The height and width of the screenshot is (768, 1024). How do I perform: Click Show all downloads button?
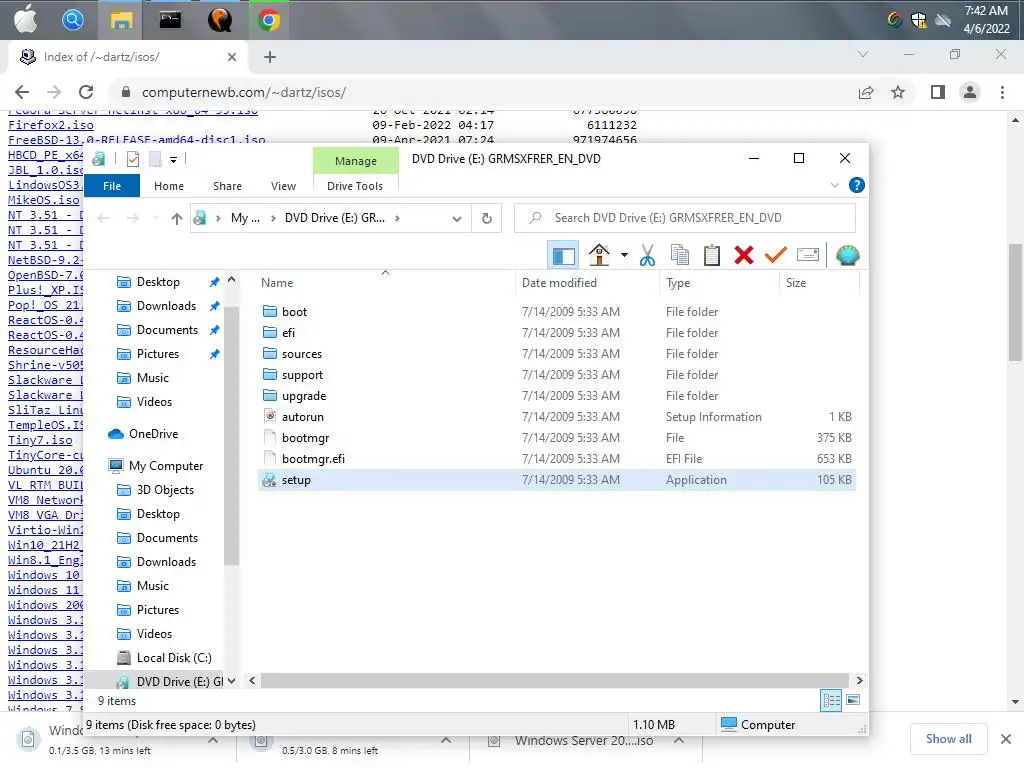click(948, 739)
